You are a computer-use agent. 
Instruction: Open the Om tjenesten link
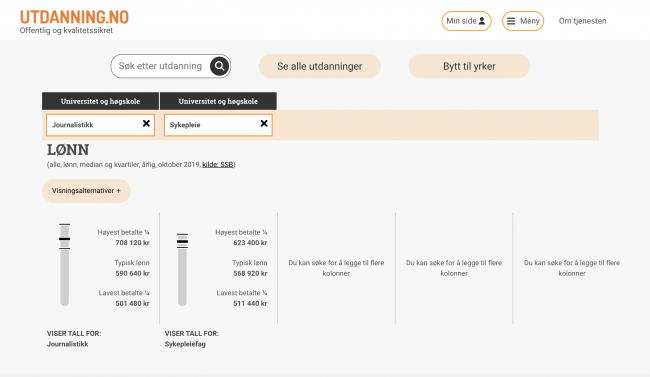tap(582, 21)
